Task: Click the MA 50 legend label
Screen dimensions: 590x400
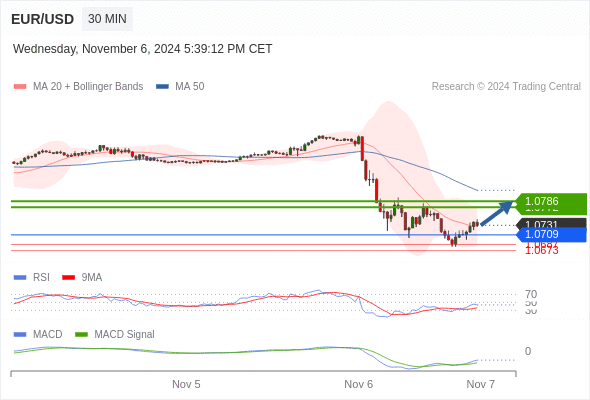Action: (x=190, y=87)
